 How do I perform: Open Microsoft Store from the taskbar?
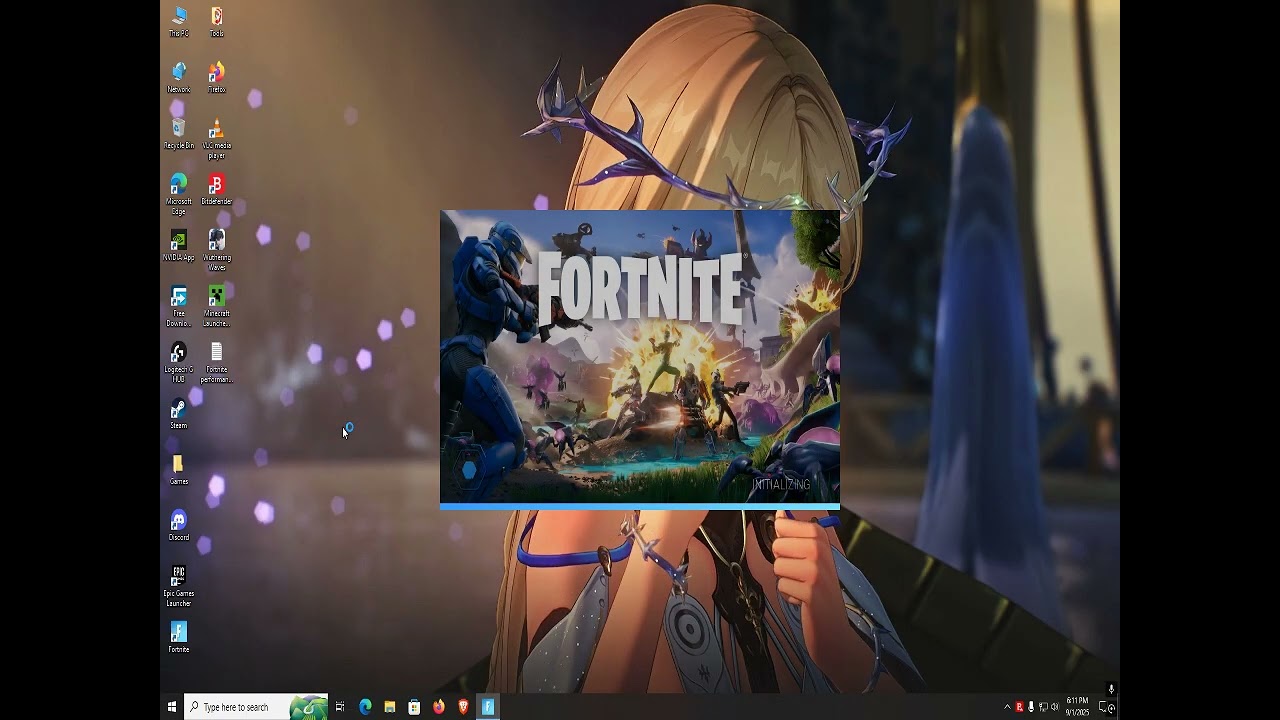coord(414,707)
